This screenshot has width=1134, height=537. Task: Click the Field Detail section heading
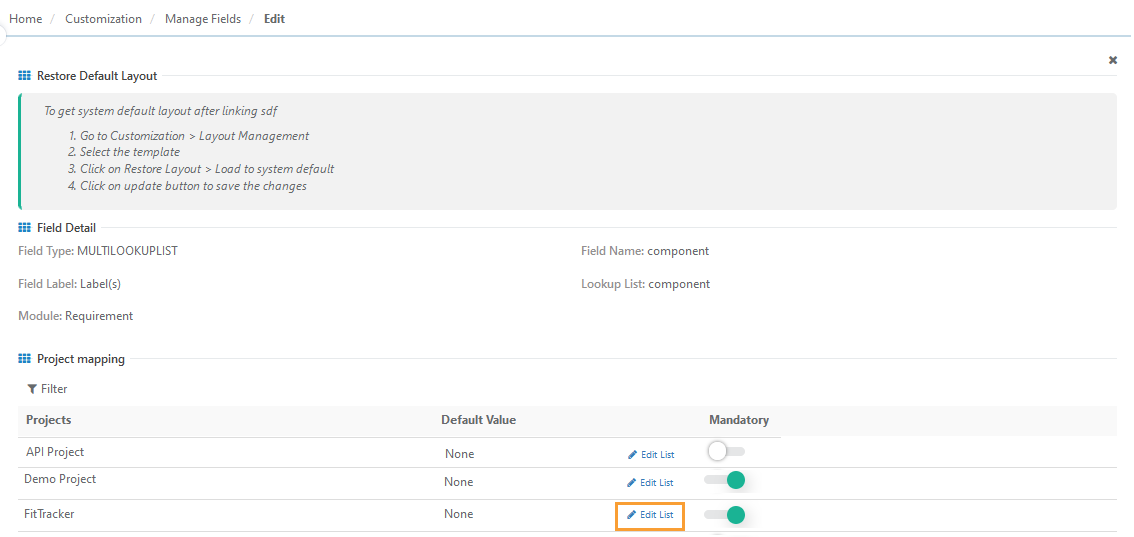(x=67, y=228)
